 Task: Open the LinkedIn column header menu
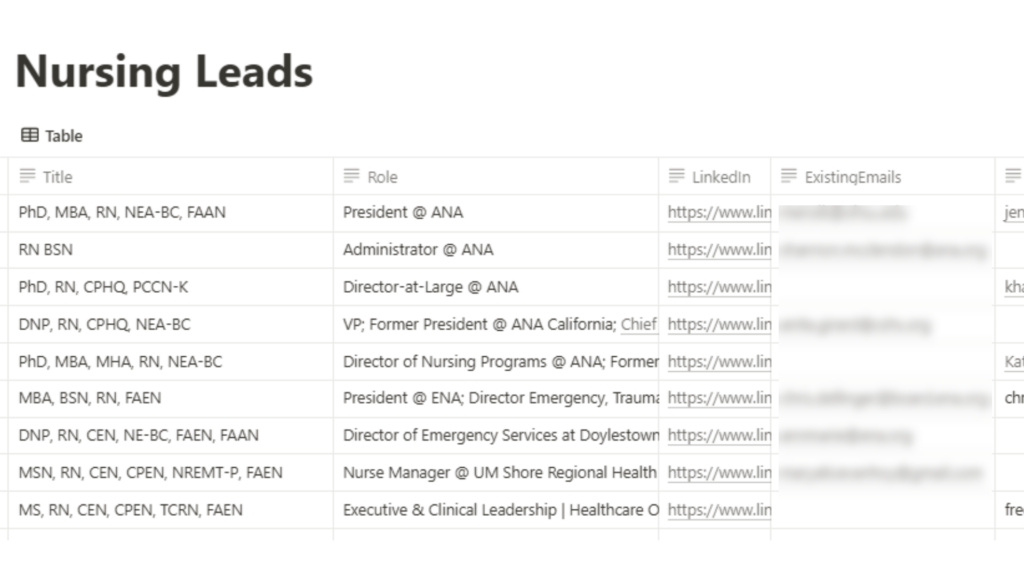coord(714,176)
